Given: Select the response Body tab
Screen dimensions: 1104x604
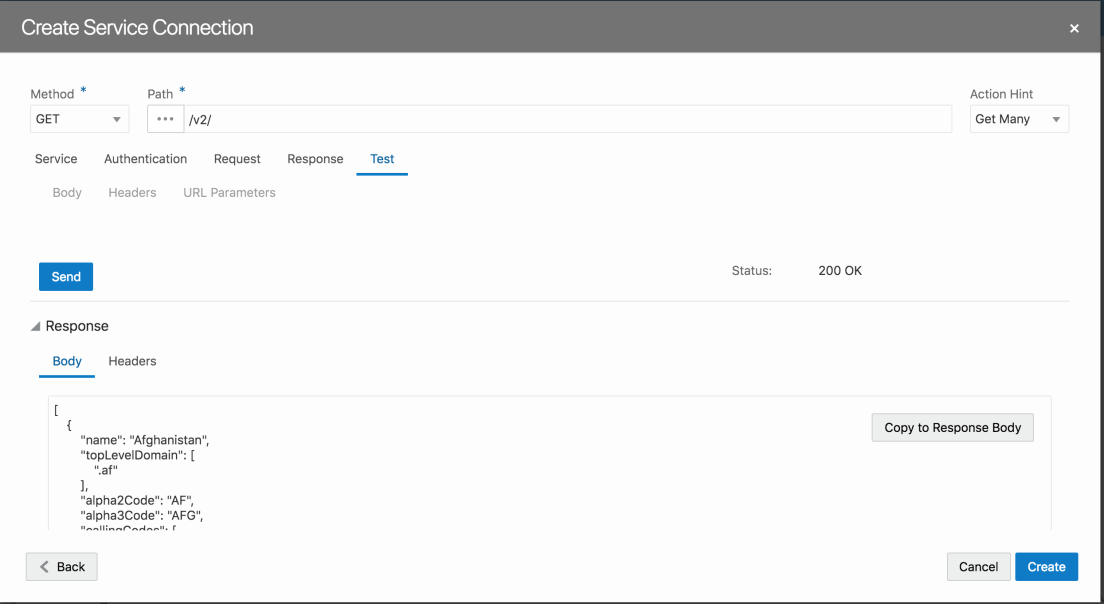Looking at the screenshot, I should [x=67, y=361].
